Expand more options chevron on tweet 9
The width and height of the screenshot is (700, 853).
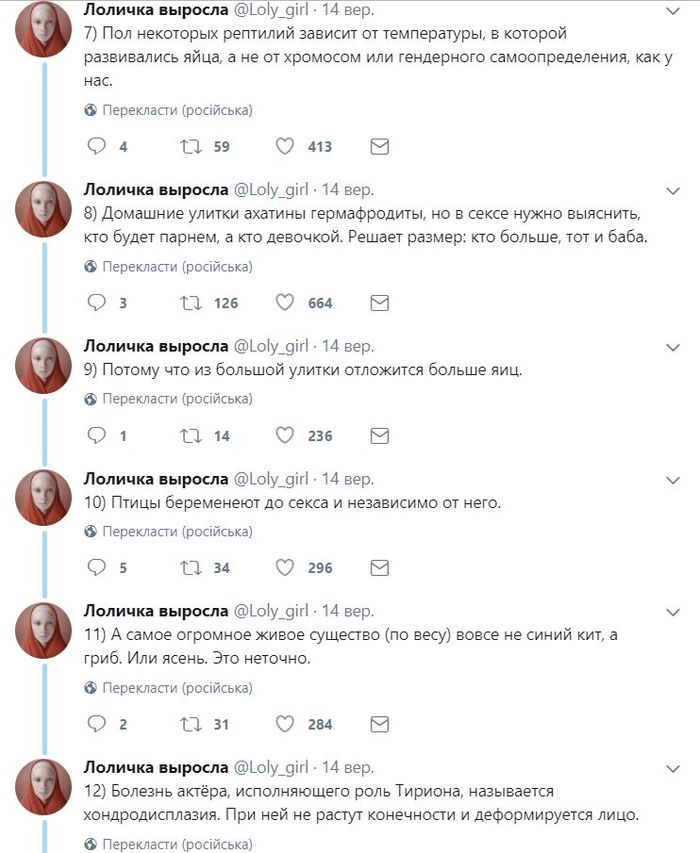coord(673,347)
